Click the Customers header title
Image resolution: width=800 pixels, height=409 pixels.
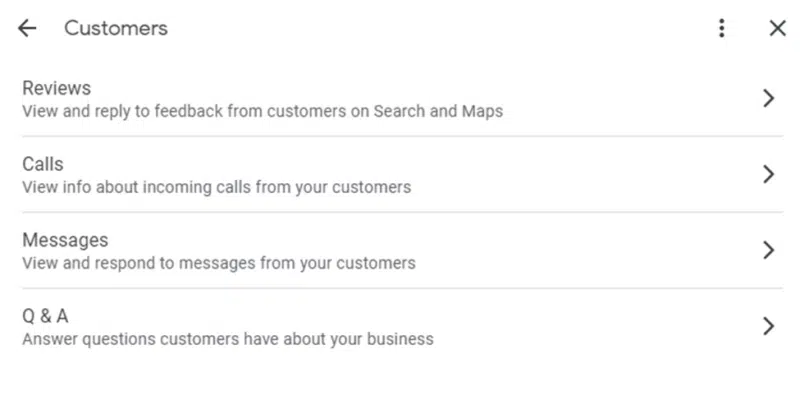116,29
